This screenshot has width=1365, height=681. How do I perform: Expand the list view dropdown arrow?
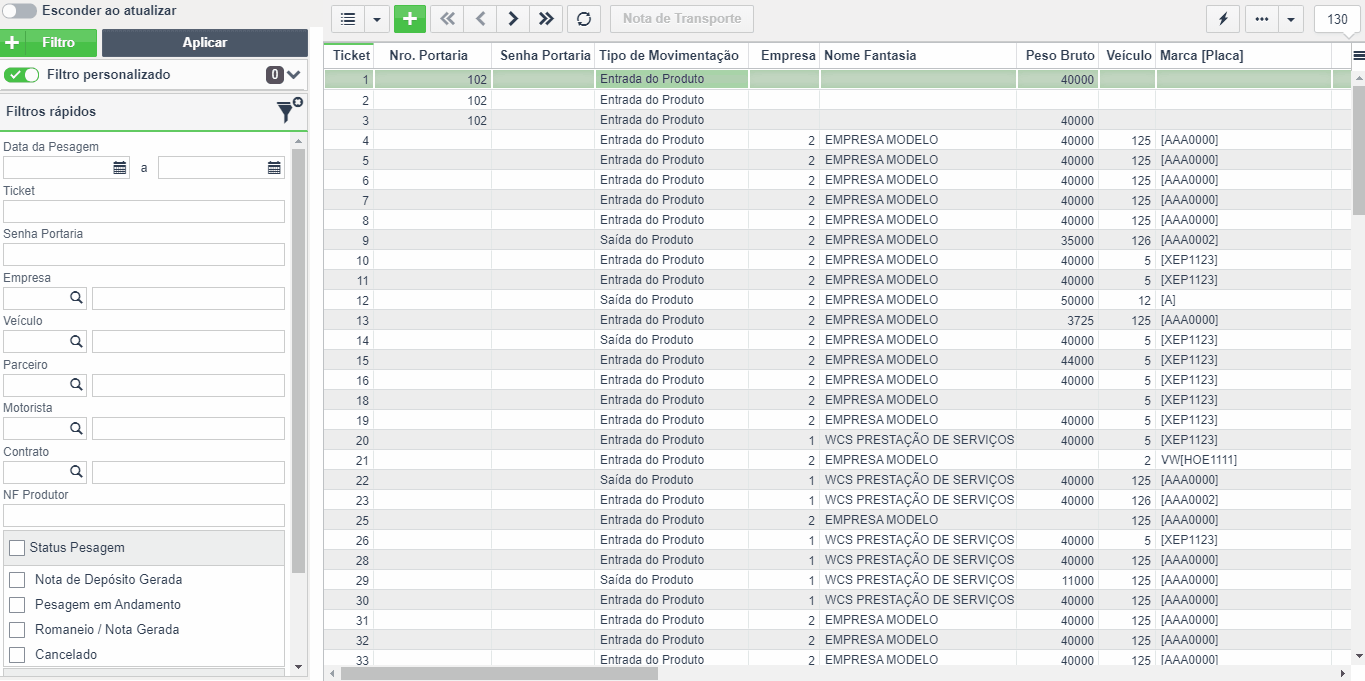pos(377,19)
